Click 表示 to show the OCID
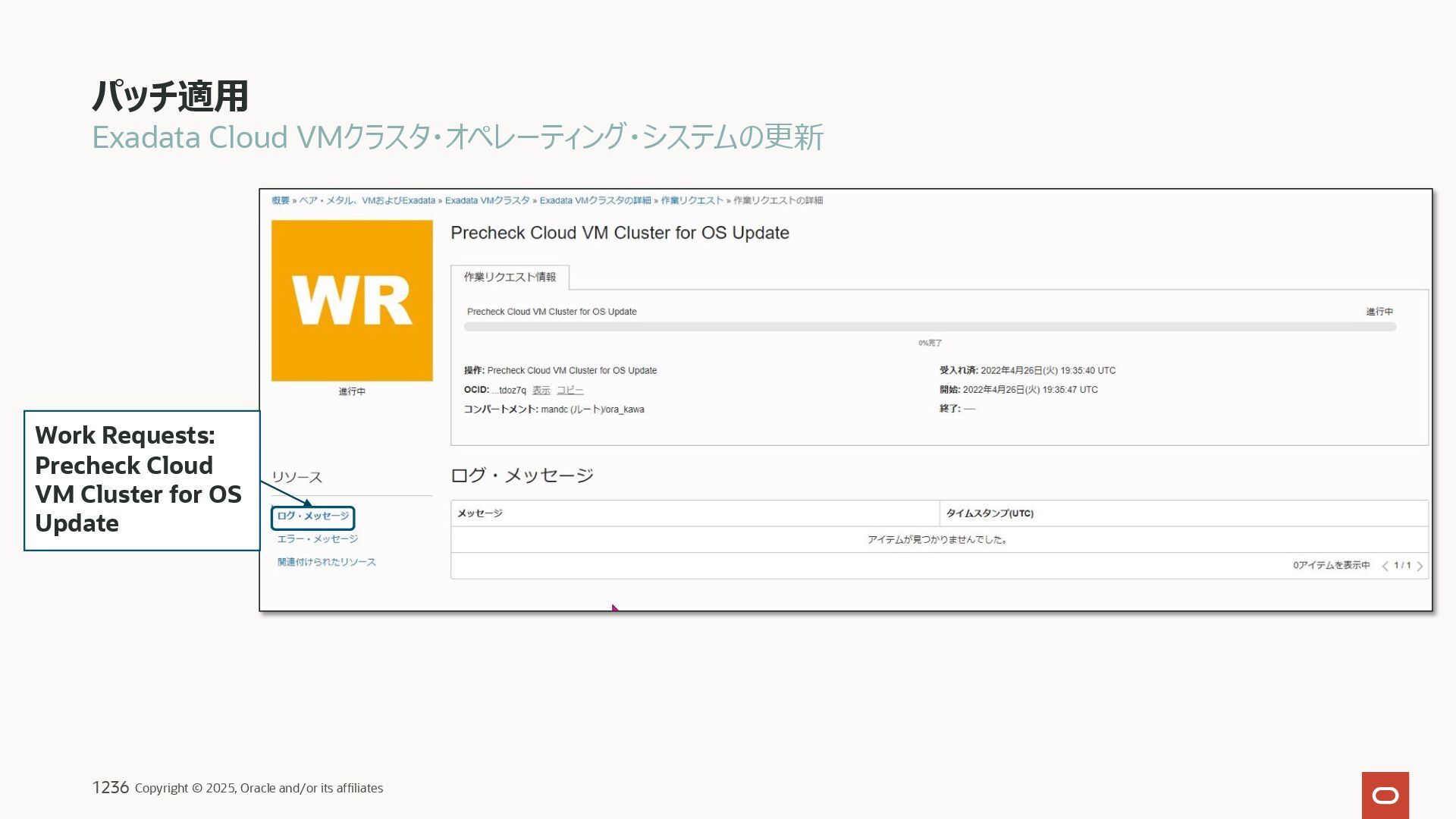The image size is (1456, 819). coord(541,390)
